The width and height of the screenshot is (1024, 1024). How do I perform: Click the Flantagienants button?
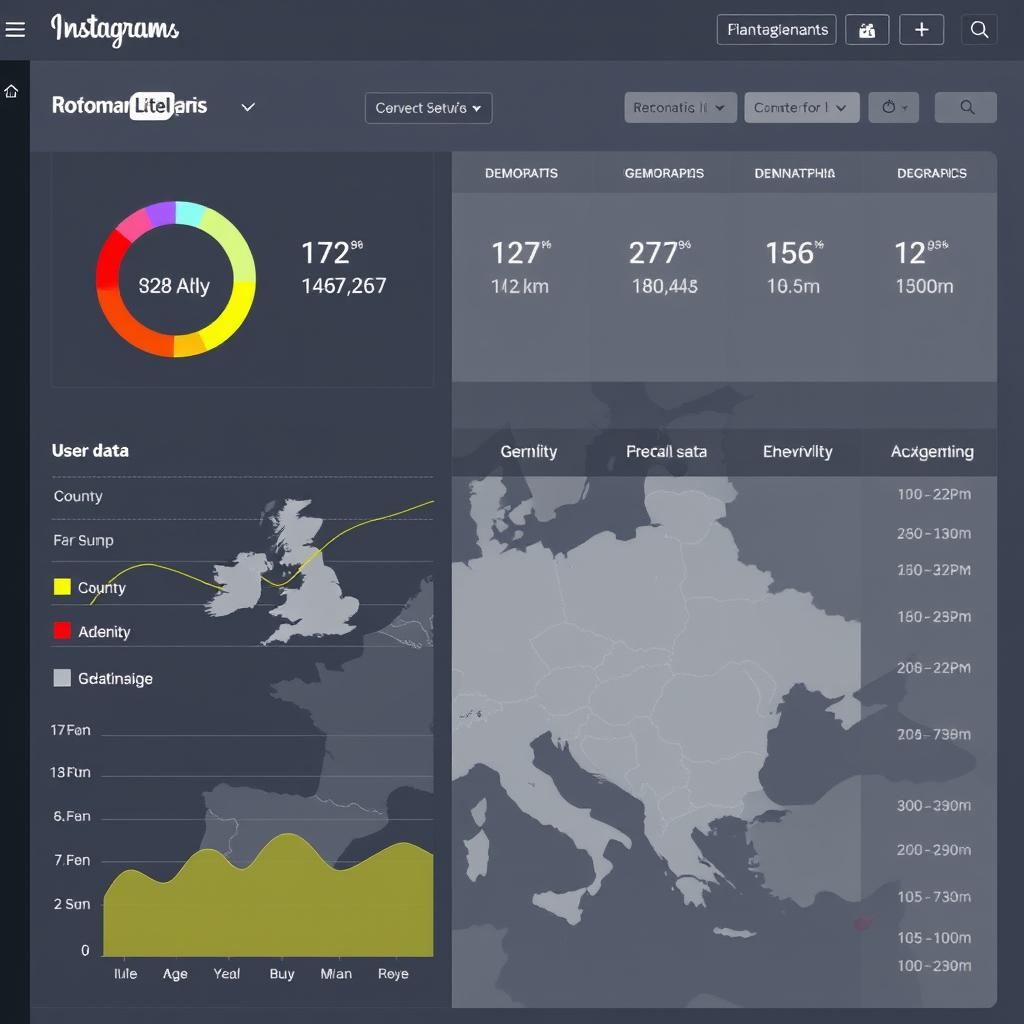(x=776, y=29)
